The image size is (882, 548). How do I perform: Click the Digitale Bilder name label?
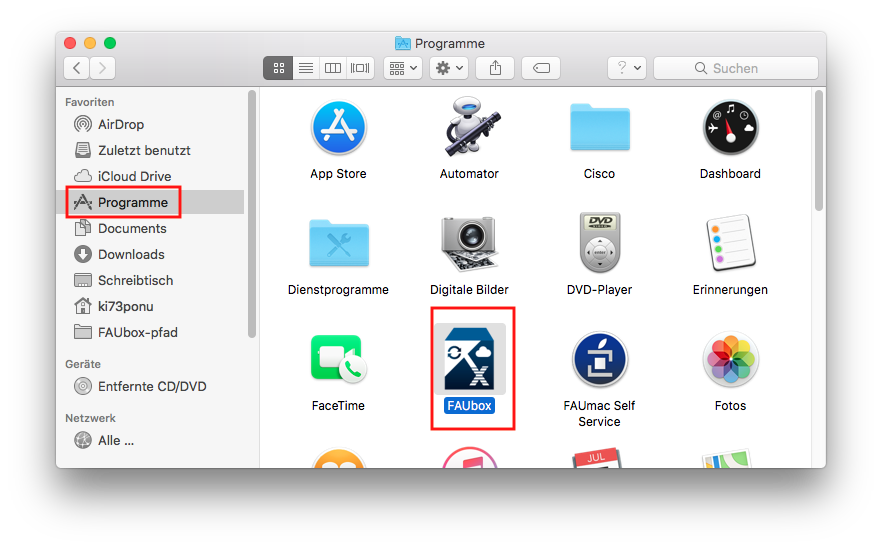click(x=469, y=290)
